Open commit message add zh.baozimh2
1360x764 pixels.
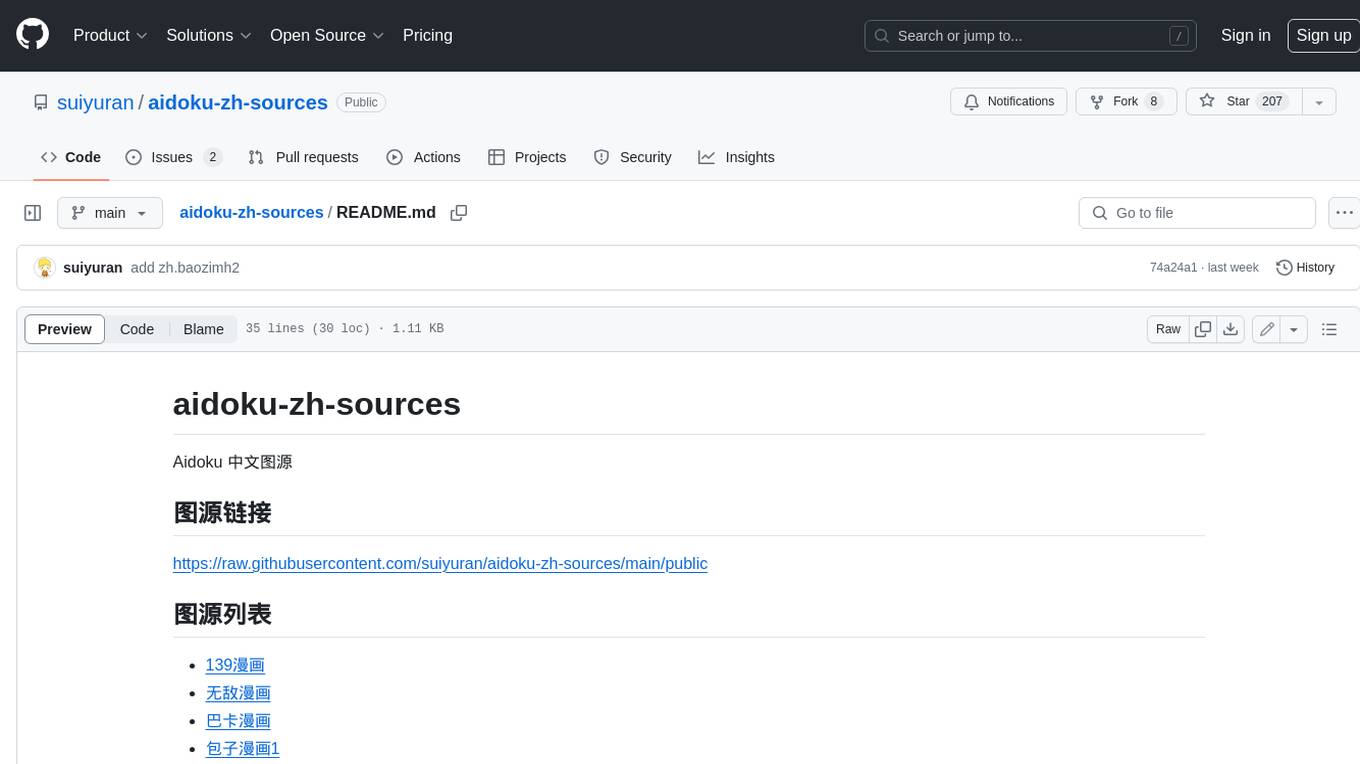pos(185,268)
